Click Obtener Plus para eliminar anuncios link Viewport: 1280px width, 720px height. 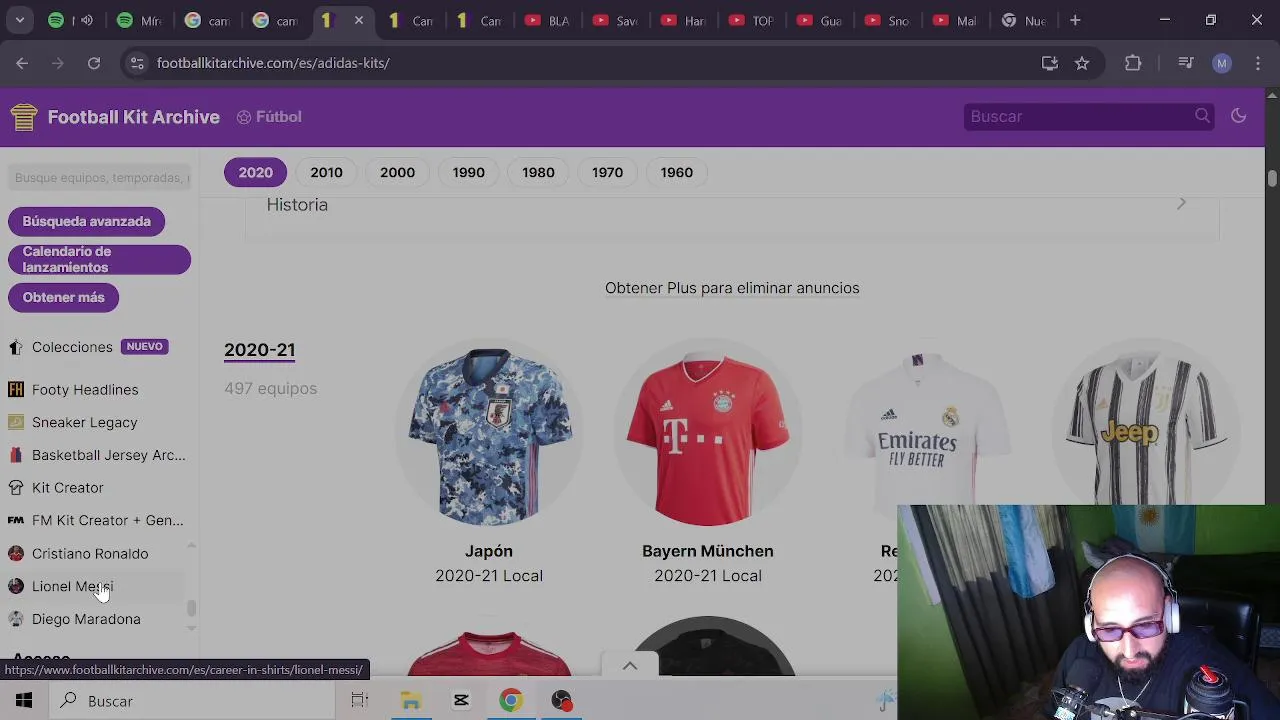pyautogui.click(x=732, y=288)
